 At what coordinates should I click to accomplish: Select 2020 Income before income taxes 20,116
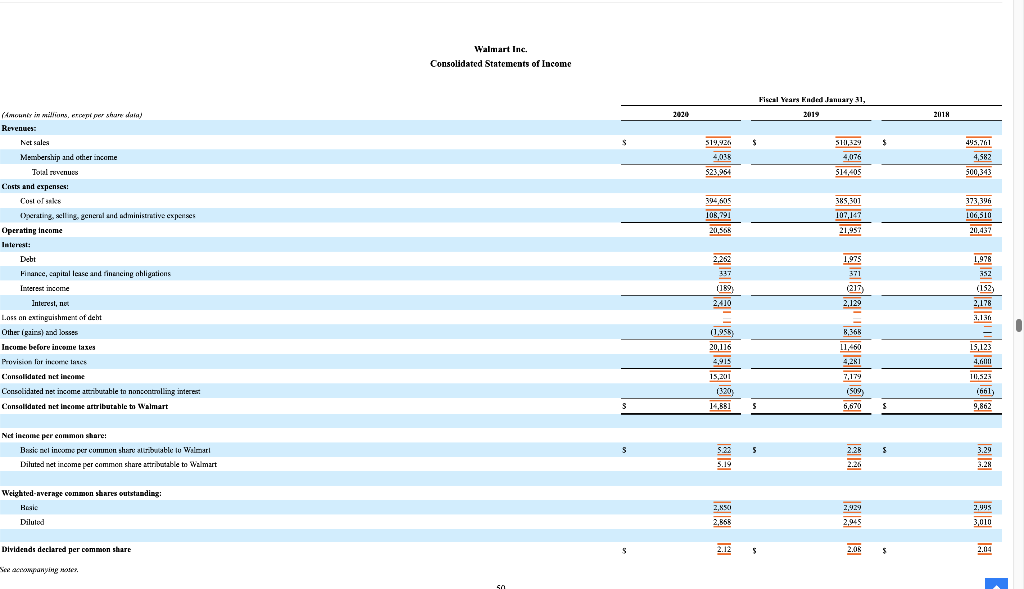(x=720, y=347)
